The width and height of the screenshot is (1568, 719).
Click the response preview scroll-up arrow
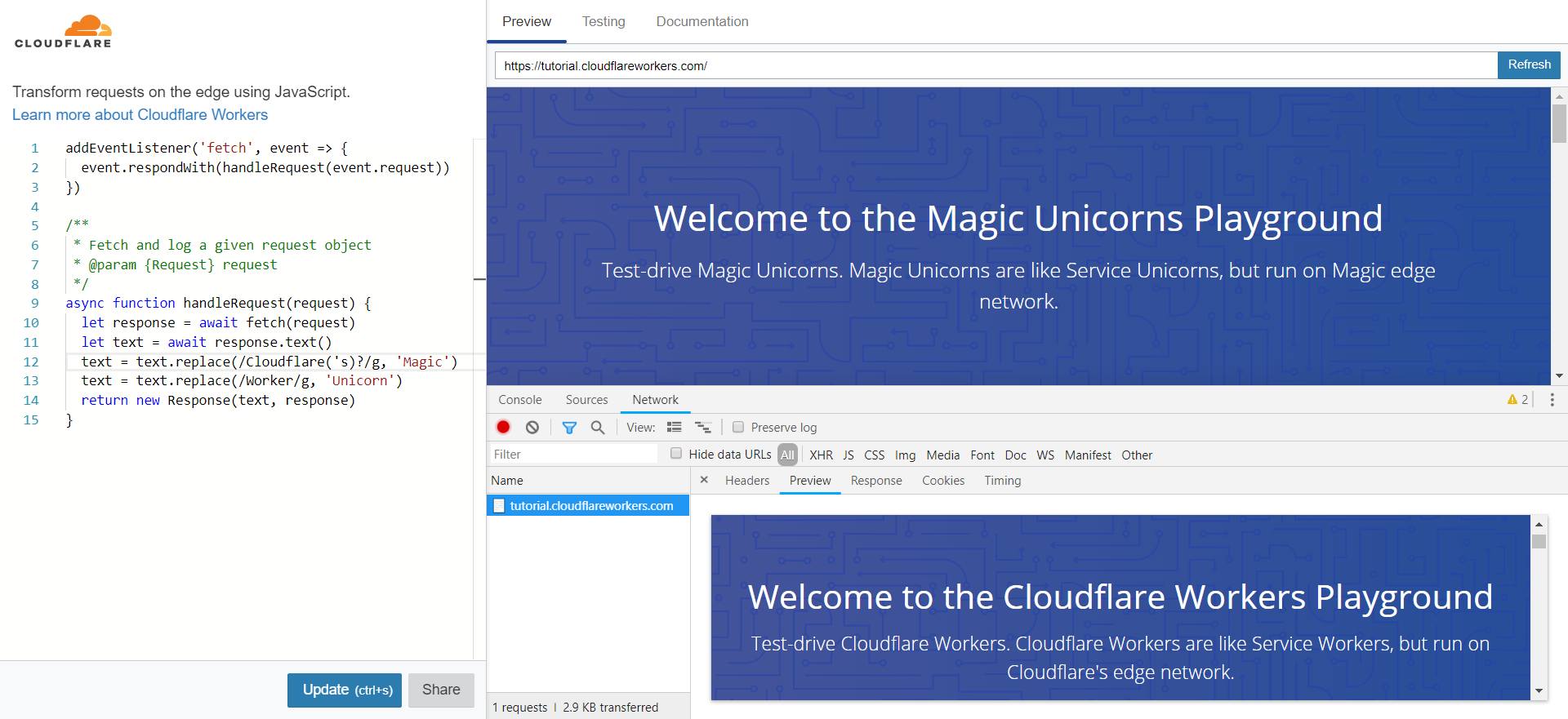pyautogui.click(x=1539, y=525)
